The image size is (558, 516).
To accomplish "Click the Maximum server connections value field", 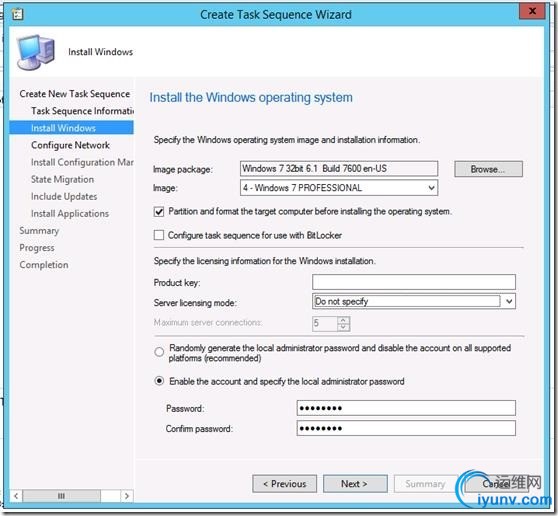I will coord(325,324).
